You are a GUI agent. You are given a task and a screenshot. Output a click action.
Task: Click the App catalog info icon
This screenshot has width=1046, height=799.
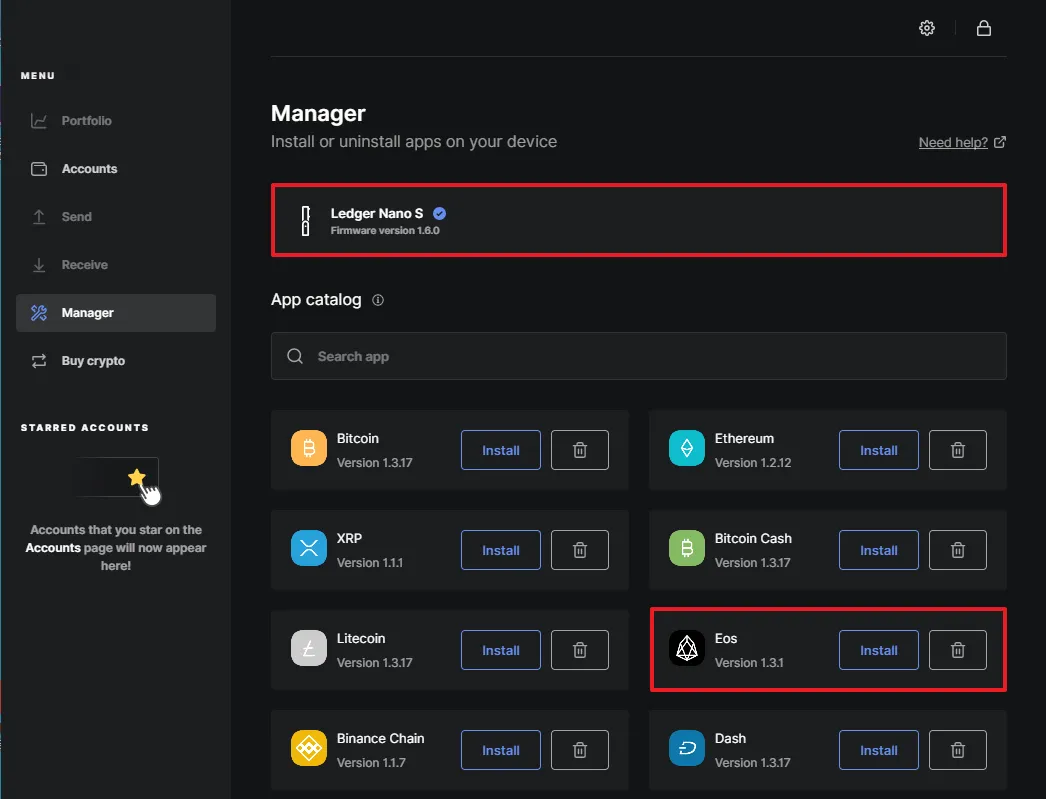coord(378,300)
